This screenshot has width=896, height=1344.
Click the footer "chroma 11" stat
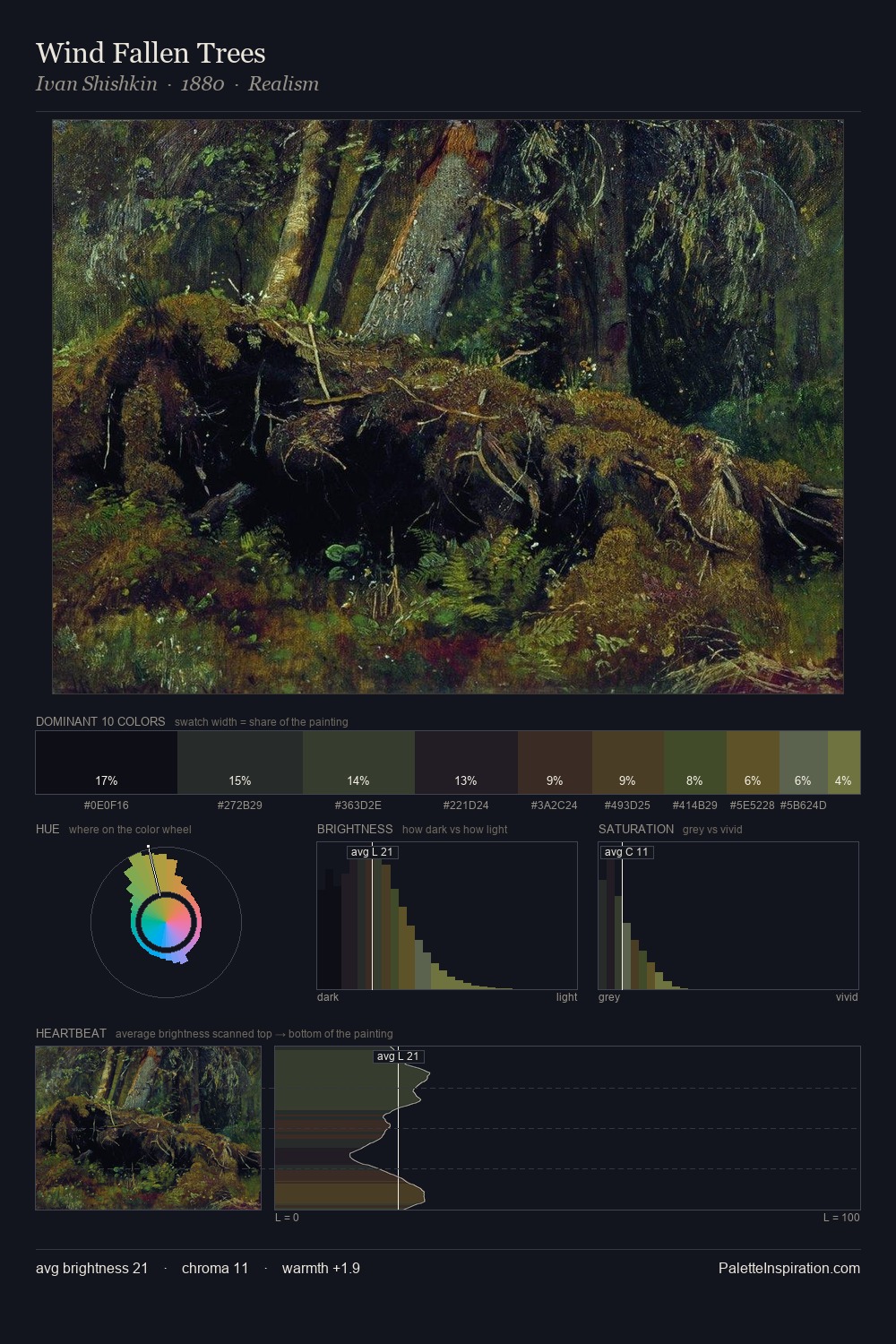point(215,1268)
